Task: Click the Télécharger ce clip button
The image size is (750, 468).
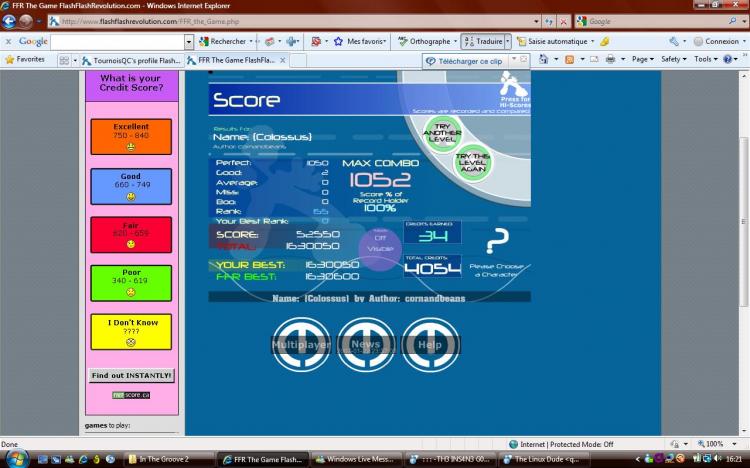Action: click(464, 61)
